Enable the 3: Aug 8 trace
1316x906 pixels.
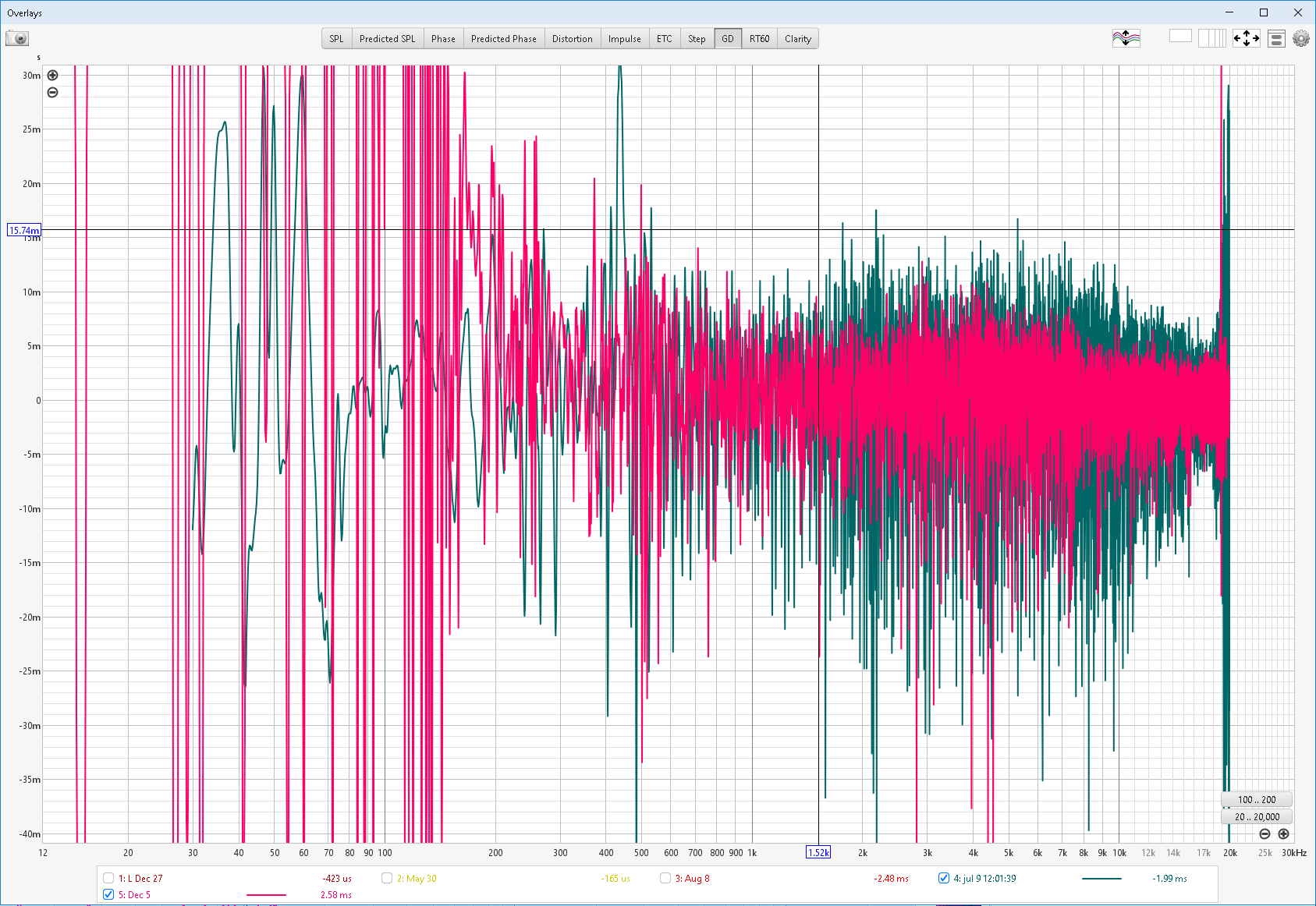[665, 878]
